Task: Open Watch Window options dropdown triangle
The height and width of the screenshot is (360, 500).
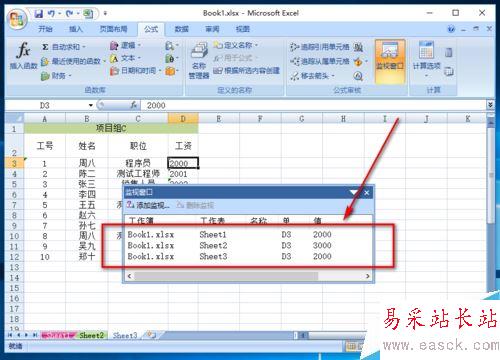Action: pos(354,192)
